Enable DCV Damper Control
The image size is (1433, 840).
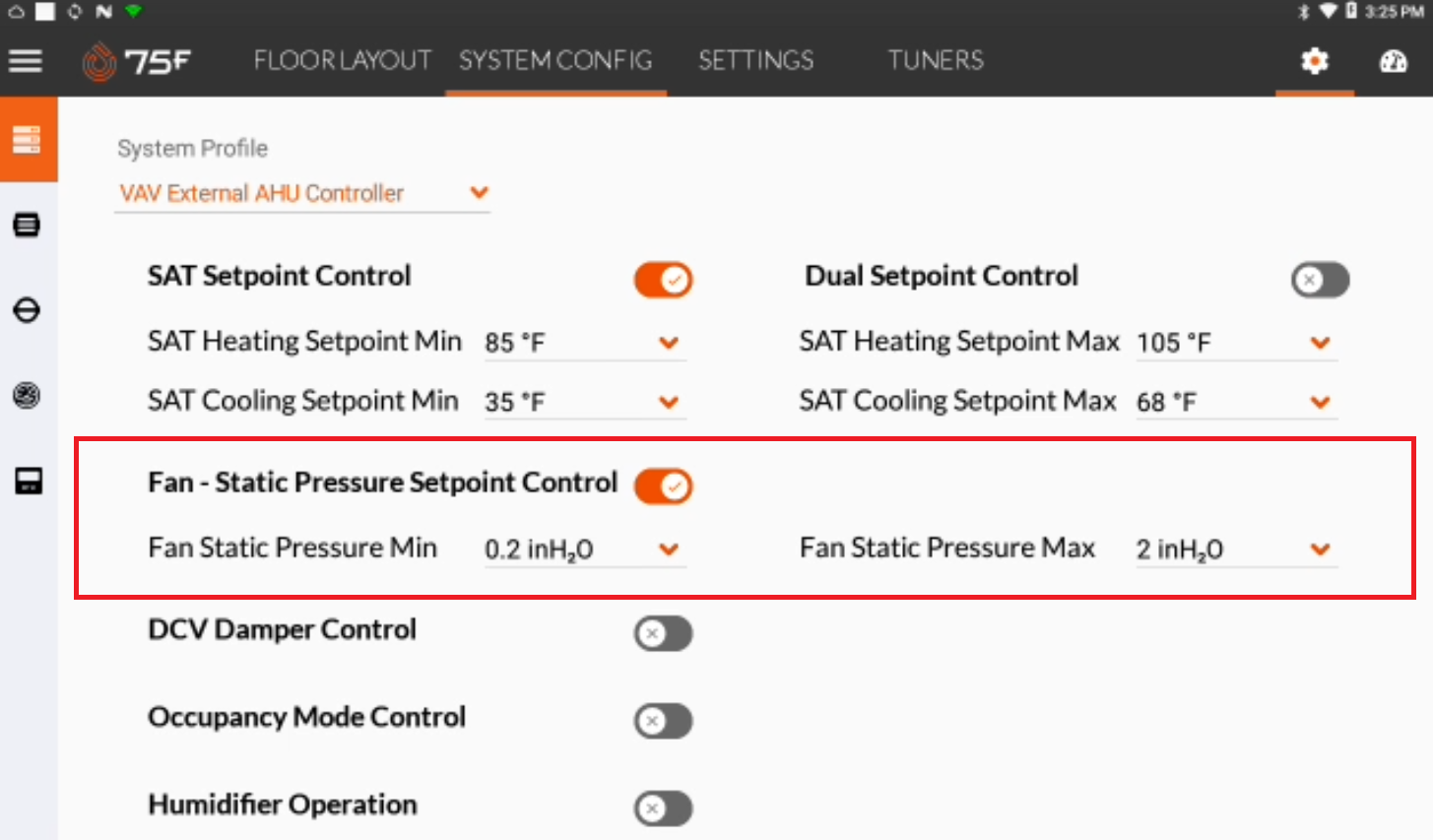pos(663,633)
